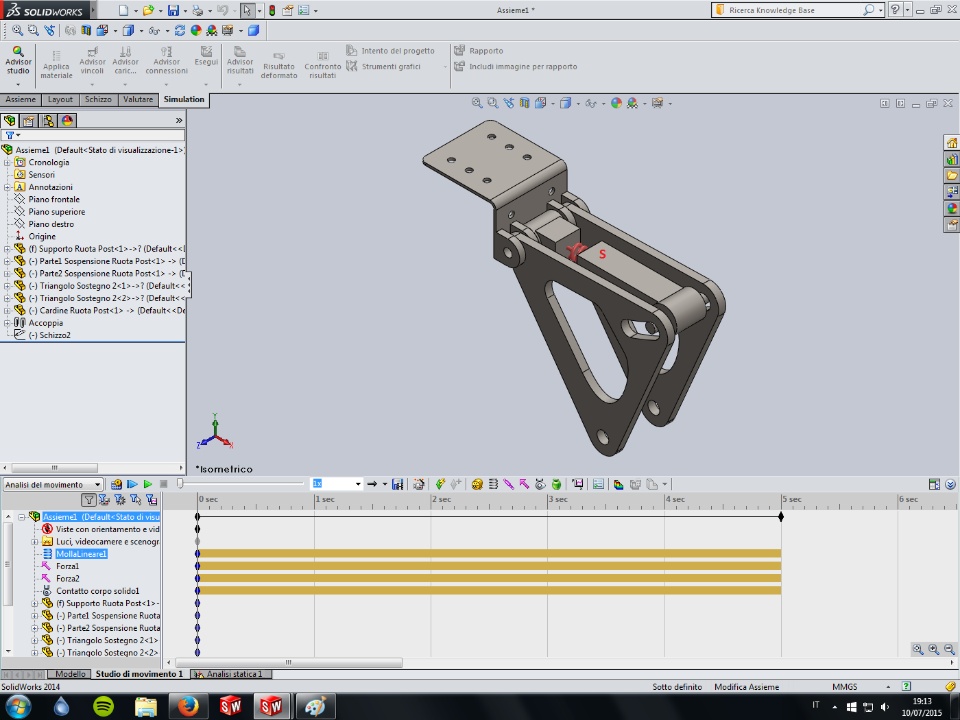
Task: Toggle the filter button in the motion tree
Action: 89,499
